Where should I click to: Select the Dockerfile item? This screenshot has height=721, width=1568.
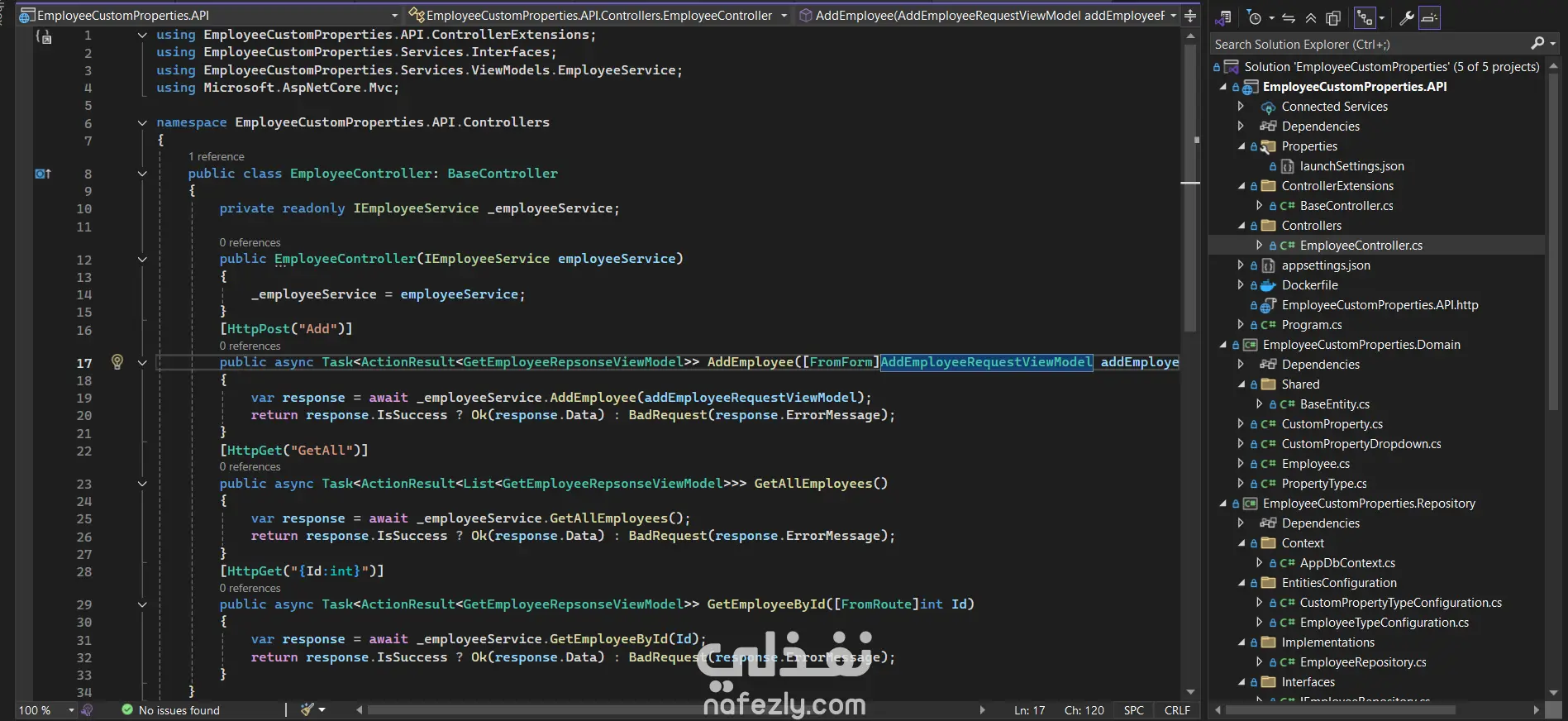coord(1309,285)
